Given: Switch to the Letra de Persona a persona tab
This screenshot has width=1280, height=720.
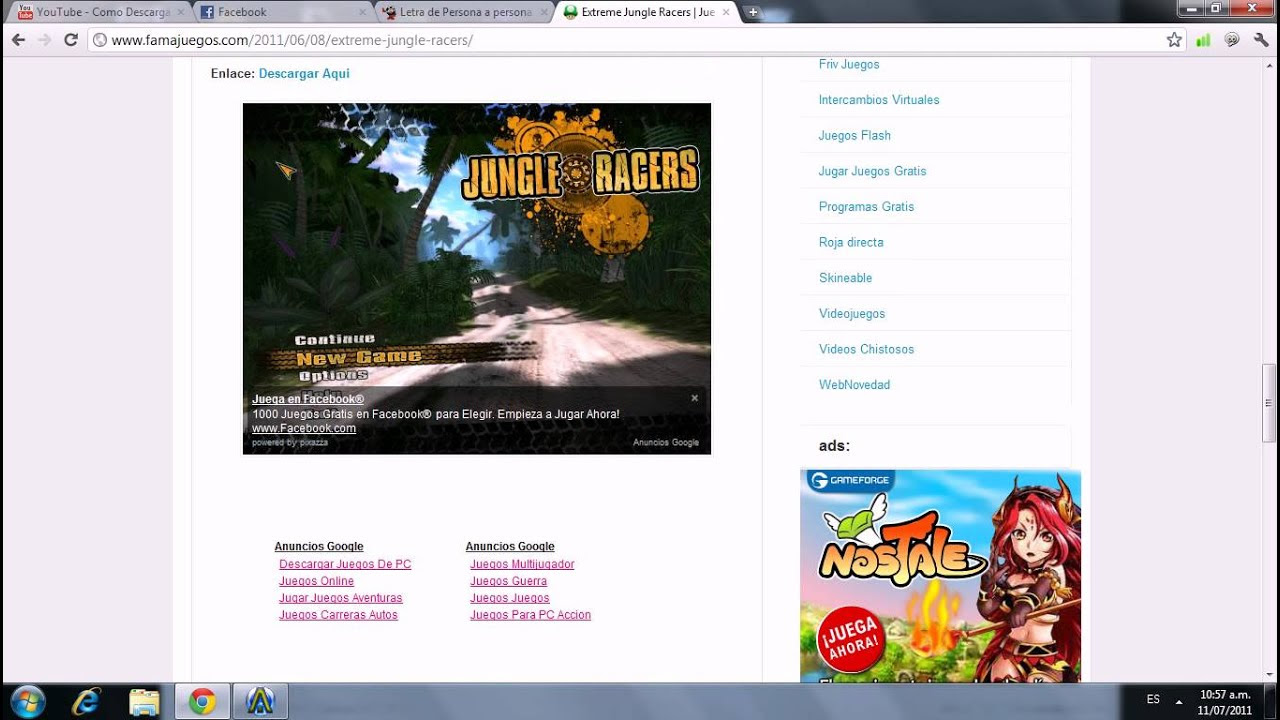Looking at the screenshot, I should click(x=462, y=12).
